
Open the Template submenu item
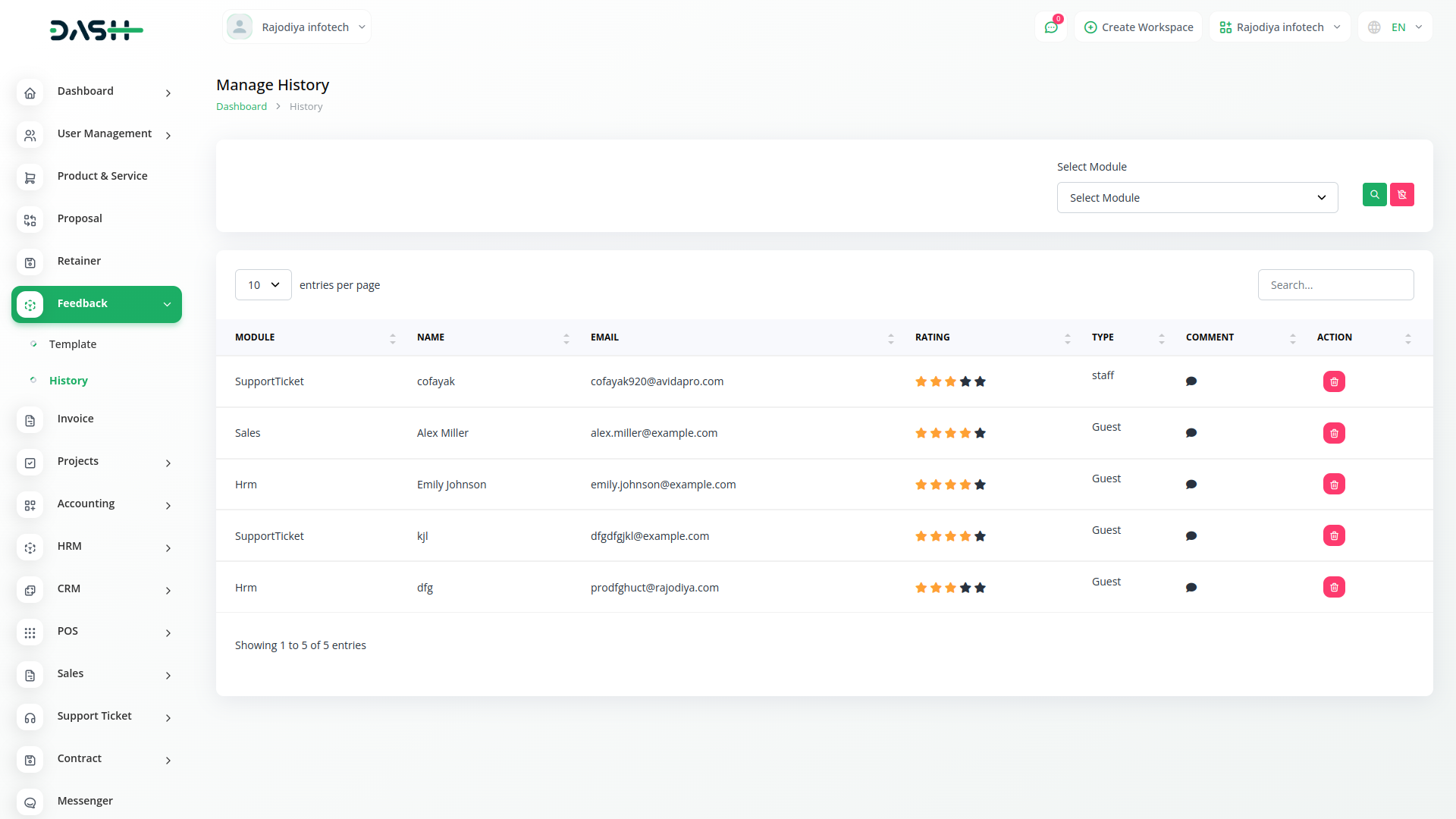click(73, 344)
